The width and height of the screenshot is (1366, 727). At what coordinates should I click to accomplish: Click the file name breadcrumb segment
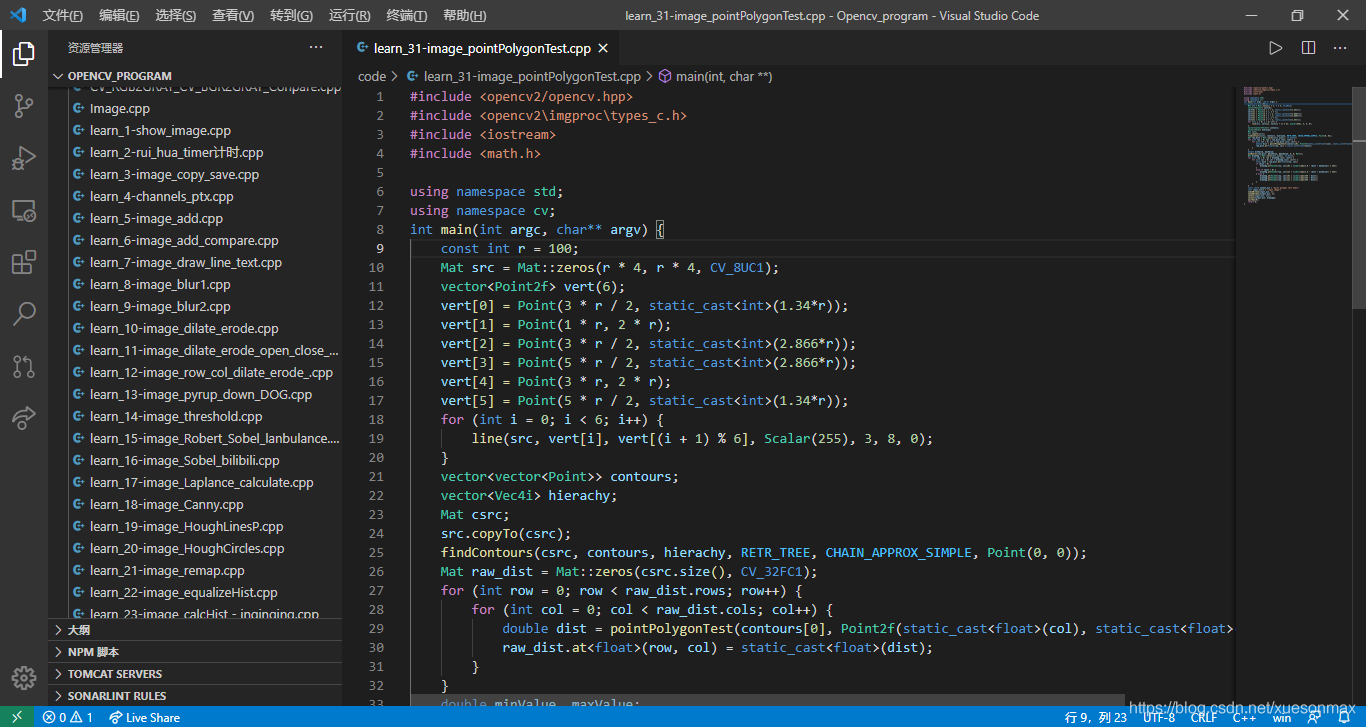[532, 76]
